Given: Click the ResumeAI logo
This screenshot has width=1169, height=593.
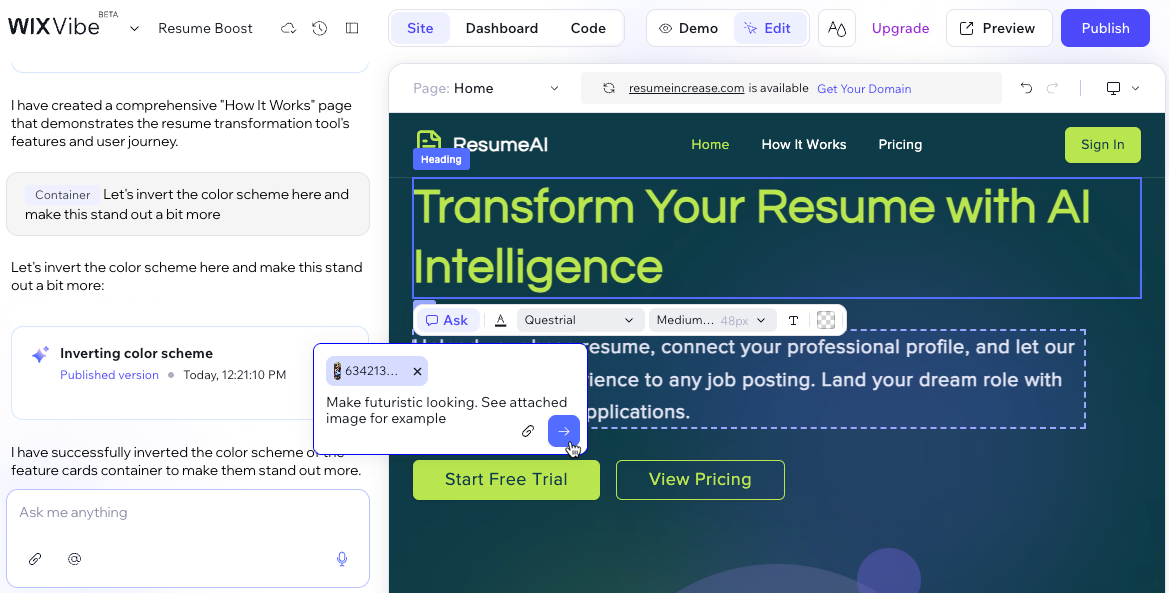Looking at the screenshot, I should [x=482, y=144].
